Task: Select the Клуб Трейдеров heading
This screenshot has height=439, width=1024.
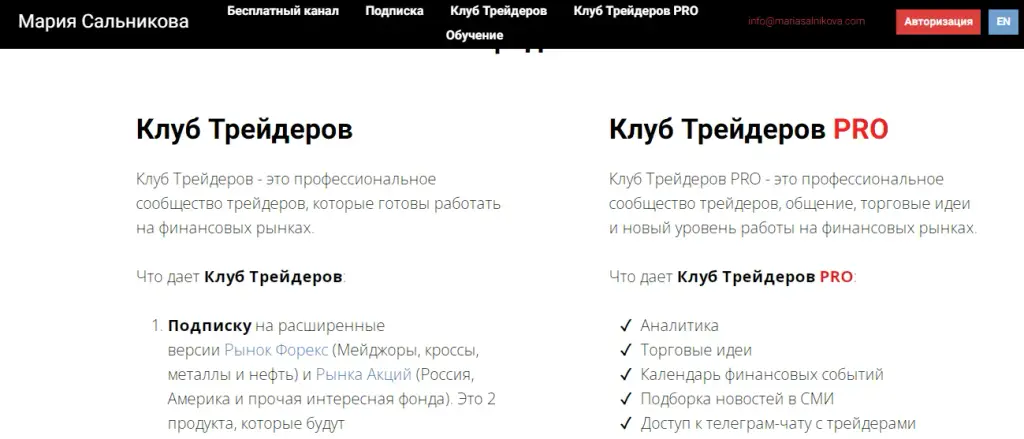Action: click(244, 129)
